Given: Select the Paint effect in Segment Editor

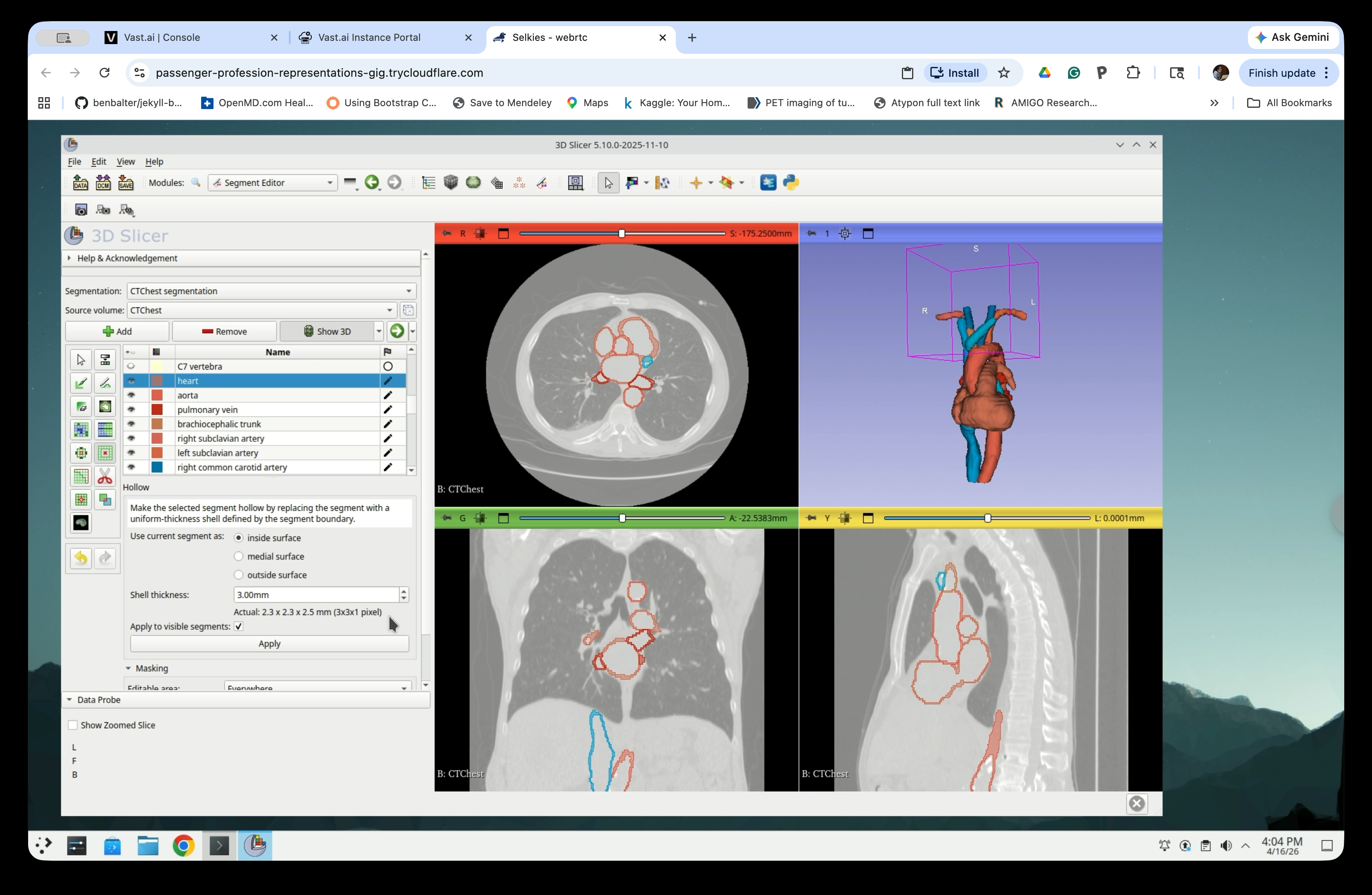Looking at the screenshot, I should pos(81,383).
